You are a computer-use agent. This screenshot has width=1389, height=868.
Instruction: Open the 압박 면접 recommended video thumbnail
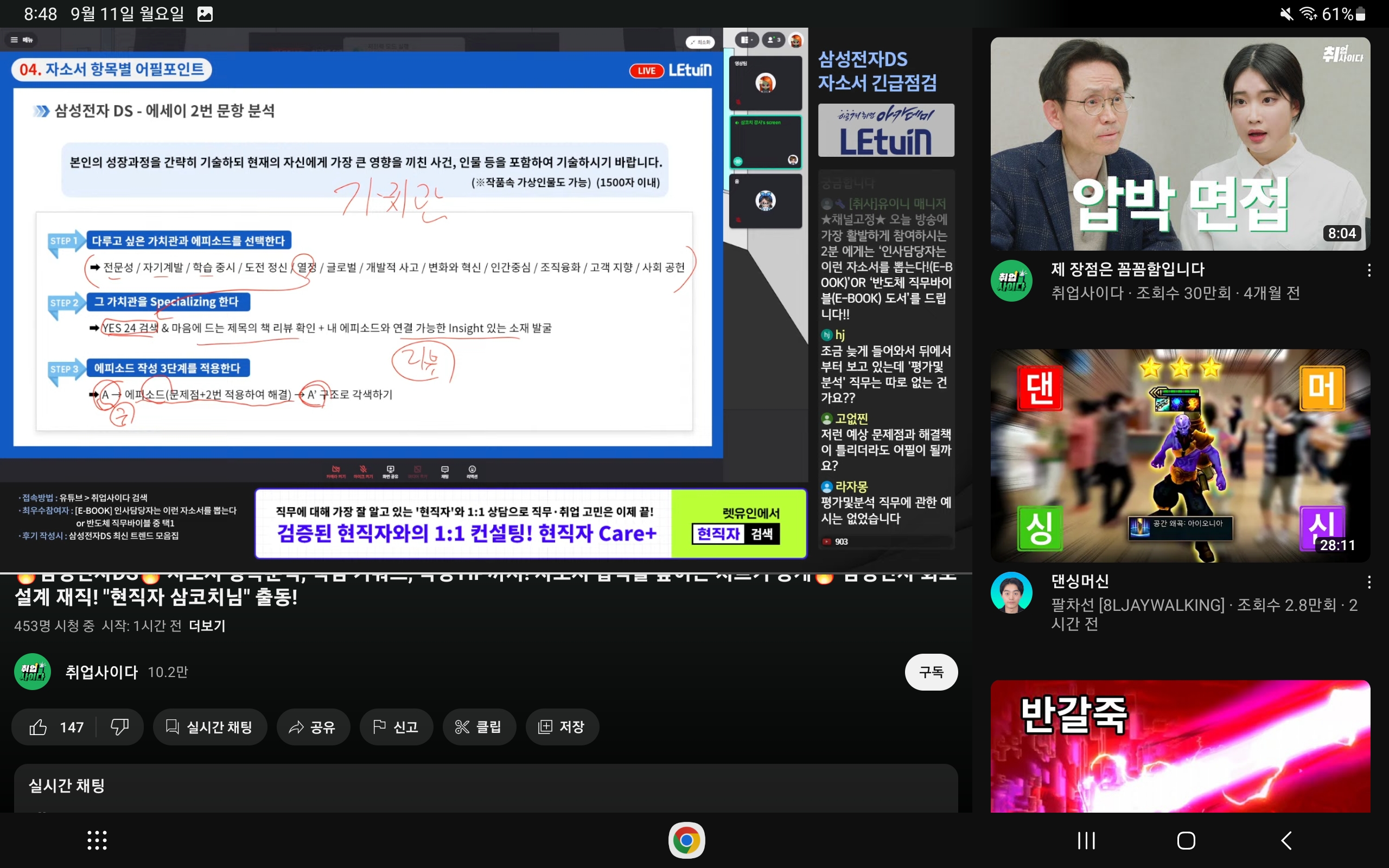point(1180,144)
